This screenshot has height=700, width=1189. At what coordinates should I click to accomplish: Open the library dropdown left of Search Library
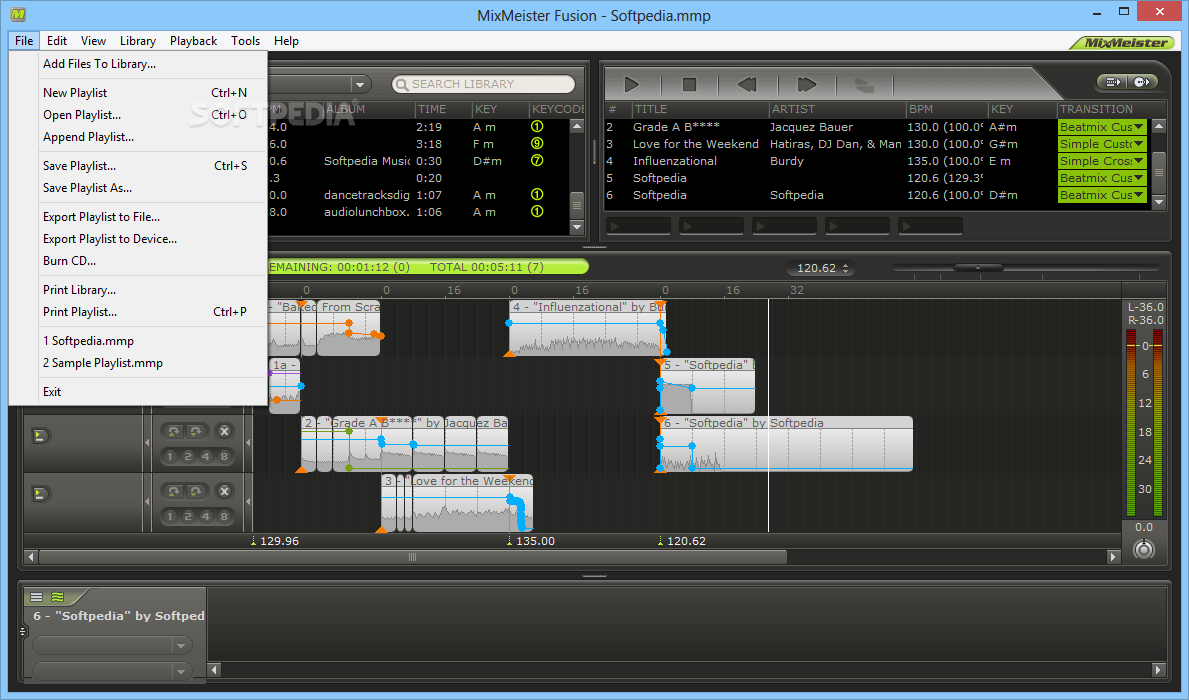click(x=359, y=84)
